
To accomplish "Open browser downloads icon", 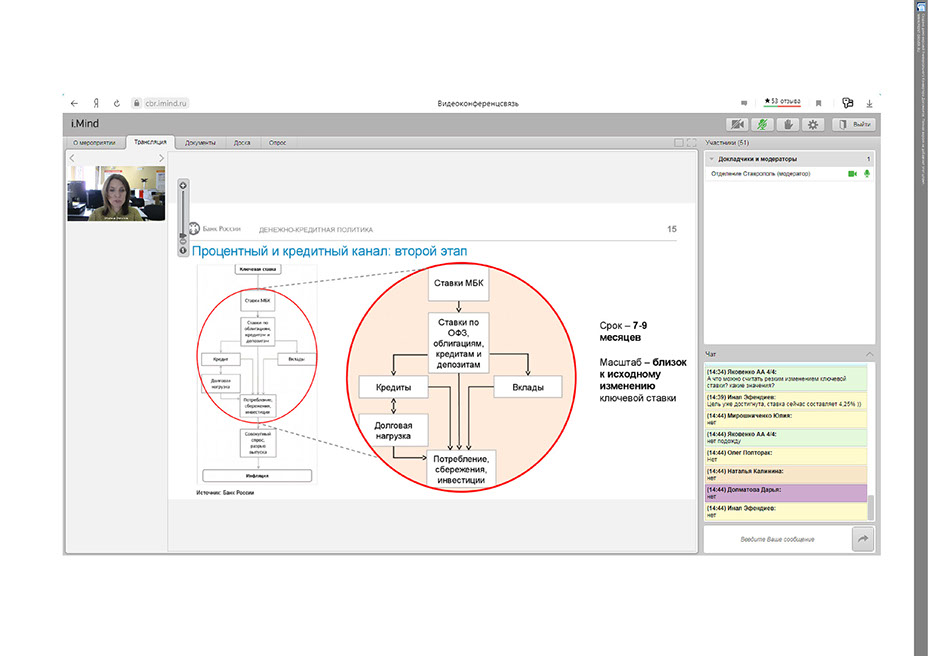I will click(869, 103).
